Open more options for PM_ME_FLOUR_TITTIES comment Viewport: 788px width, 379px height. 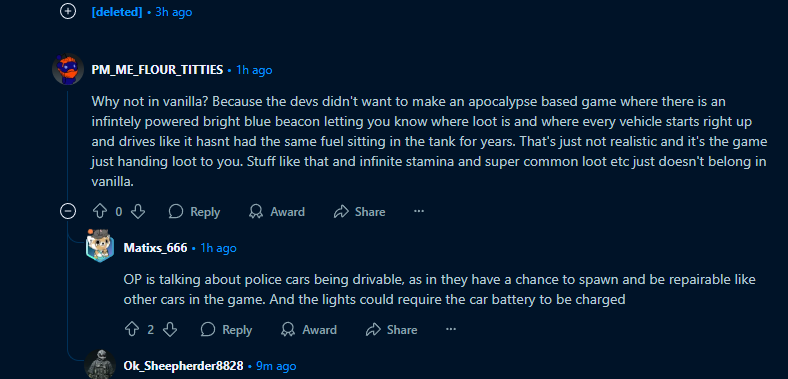pyautogui.click(x=419, y=212)
